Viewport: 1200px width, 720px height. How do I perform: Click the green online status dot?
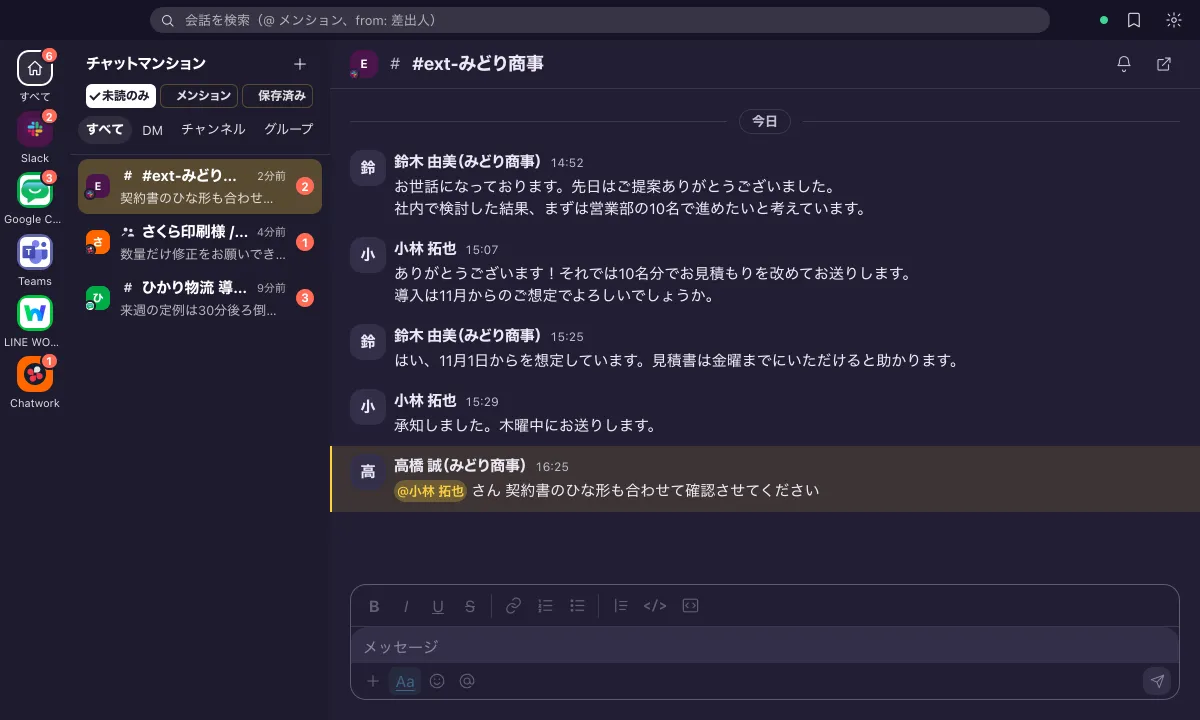pyautogui.click(x=1104, y=20)
